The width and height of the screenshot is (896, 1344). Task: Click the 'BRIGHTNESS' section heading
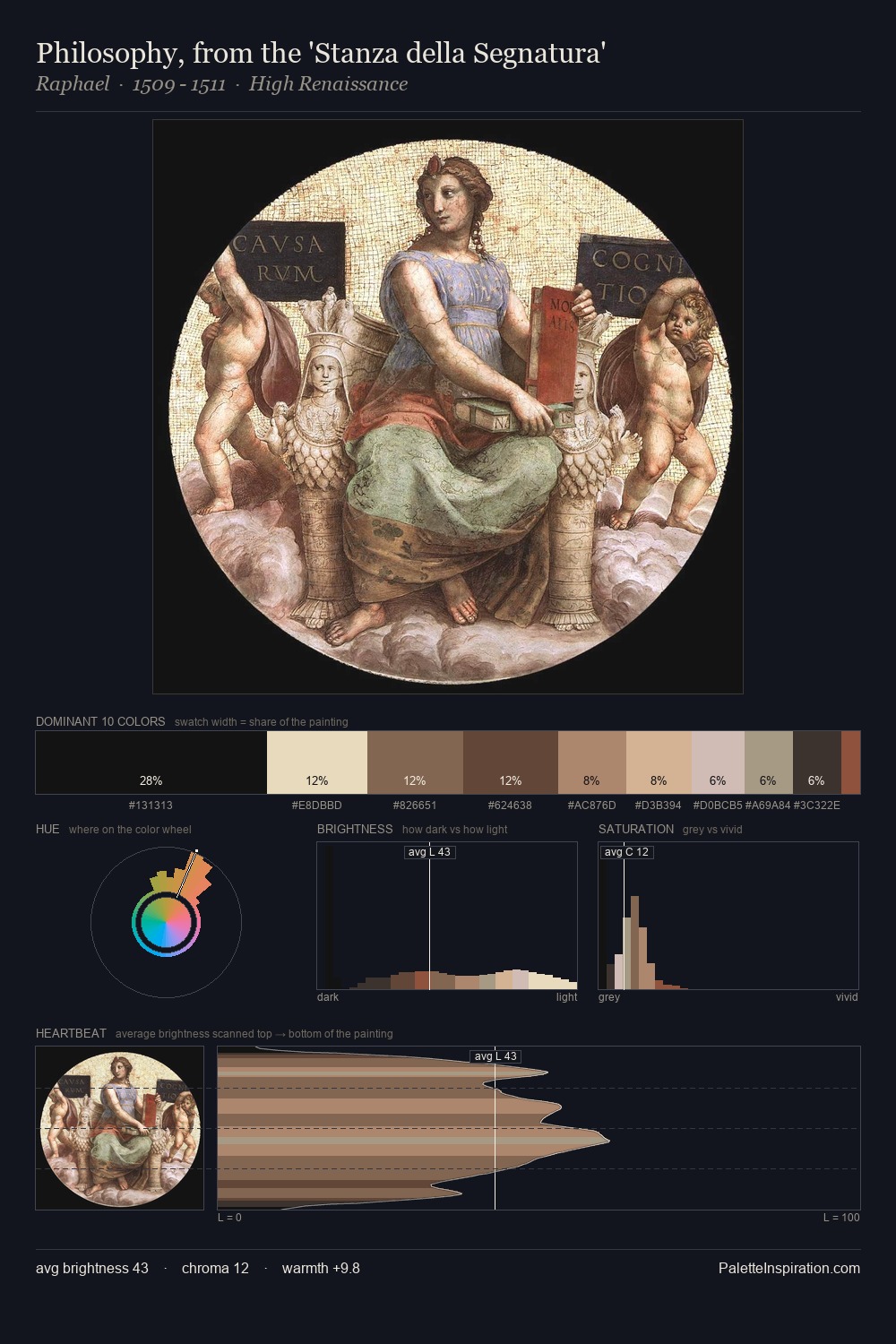pos(355,829)
